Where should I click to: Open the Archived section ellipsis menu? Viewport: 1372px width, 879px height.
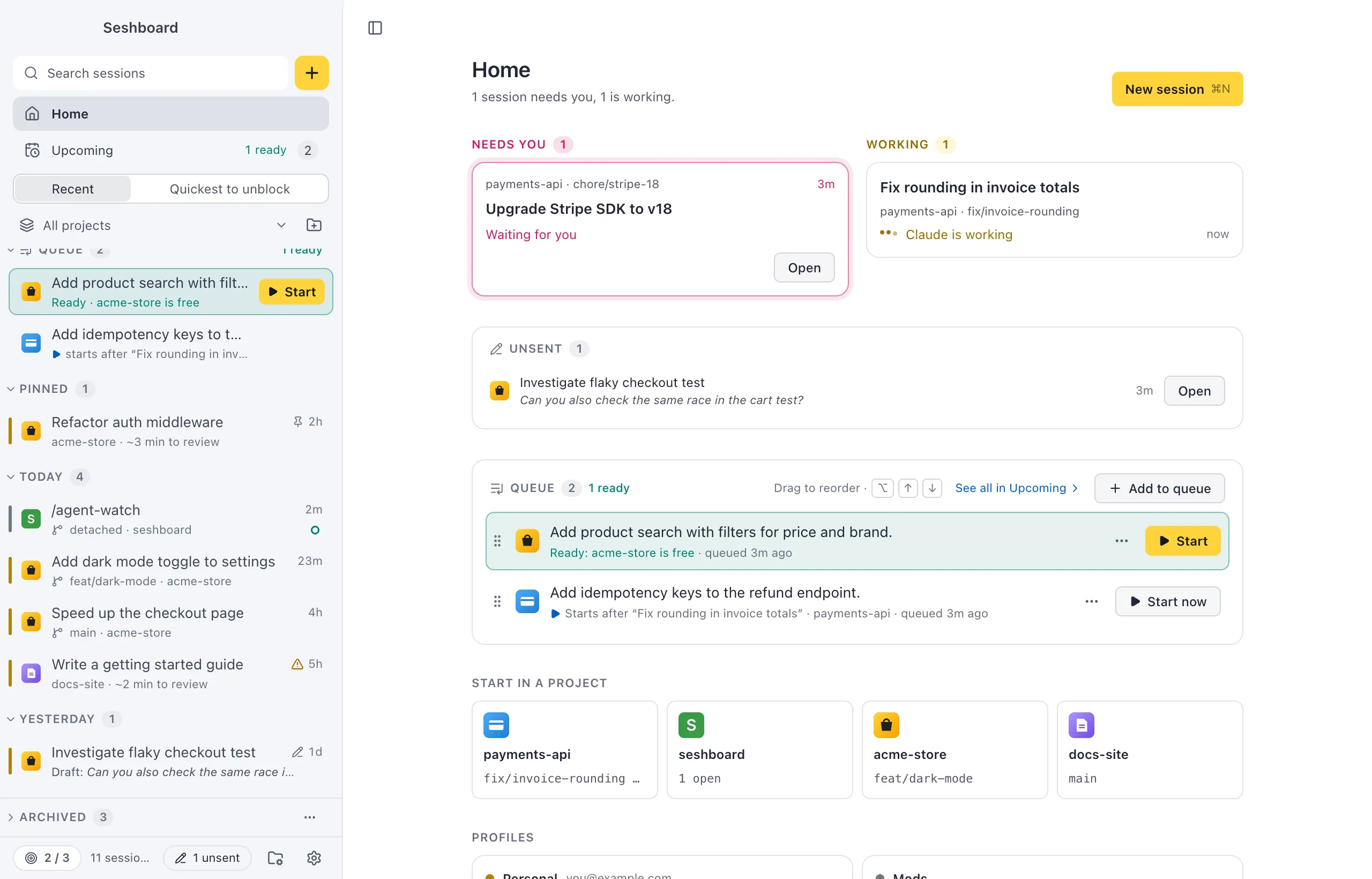[309, 817]
